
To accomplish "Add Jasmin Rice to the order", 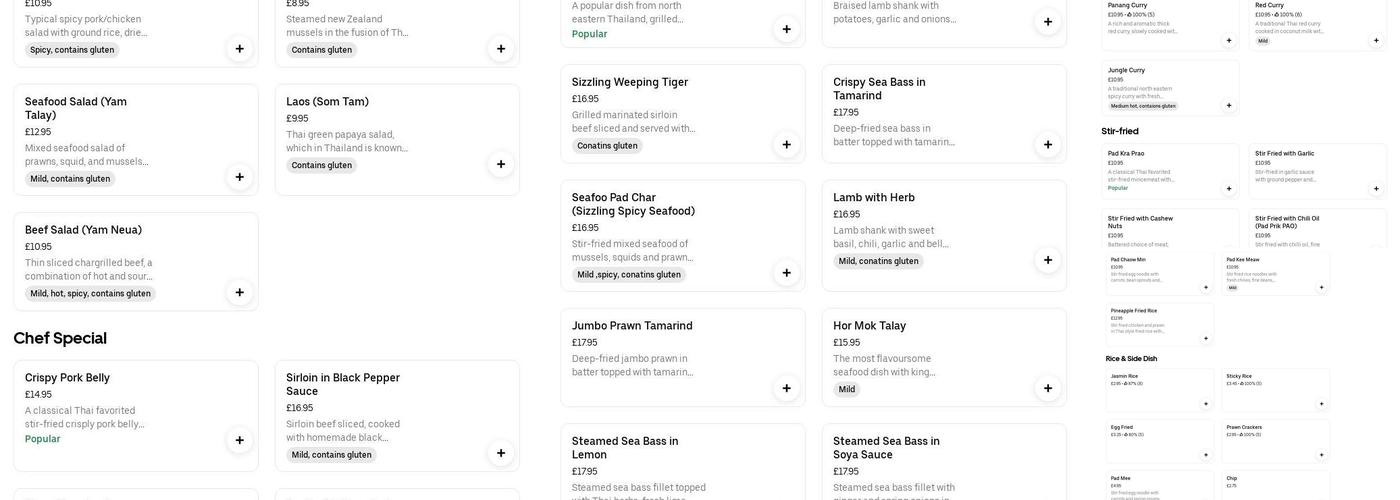I will 1205,404.
